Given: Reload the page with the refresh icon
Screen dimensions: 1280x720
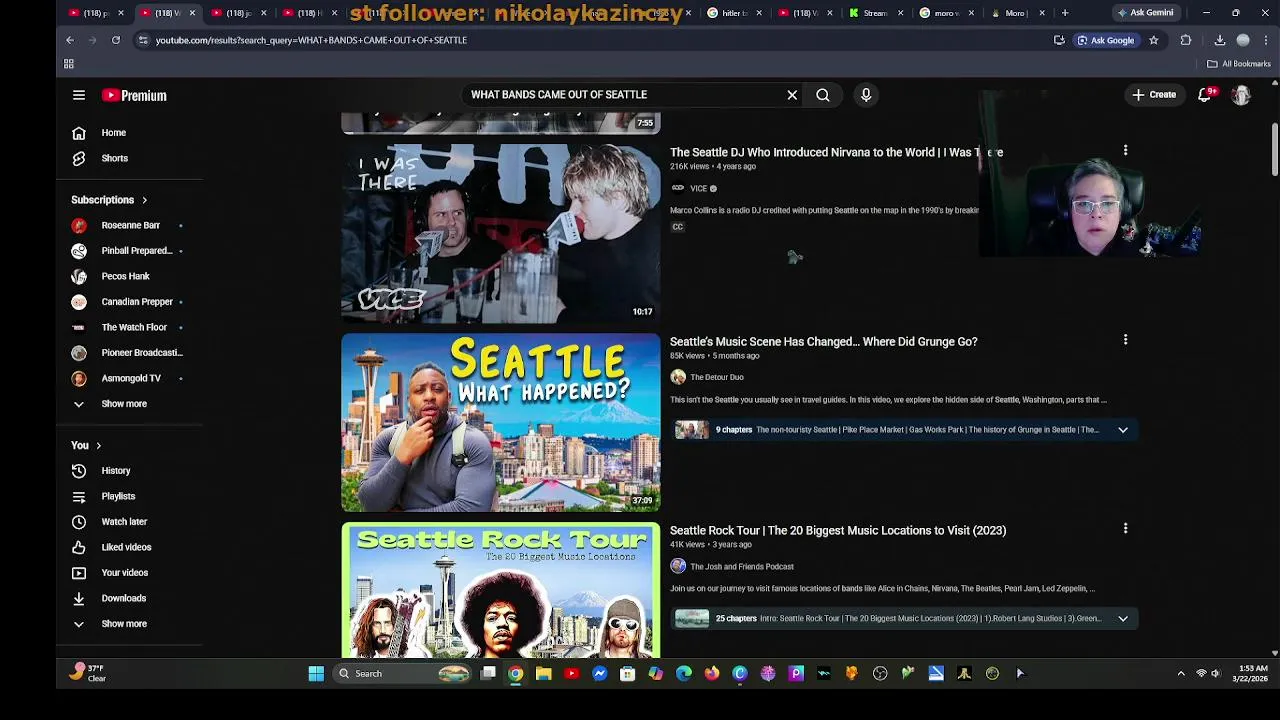Looking at the screenshot, I should [x=116, y=40].
